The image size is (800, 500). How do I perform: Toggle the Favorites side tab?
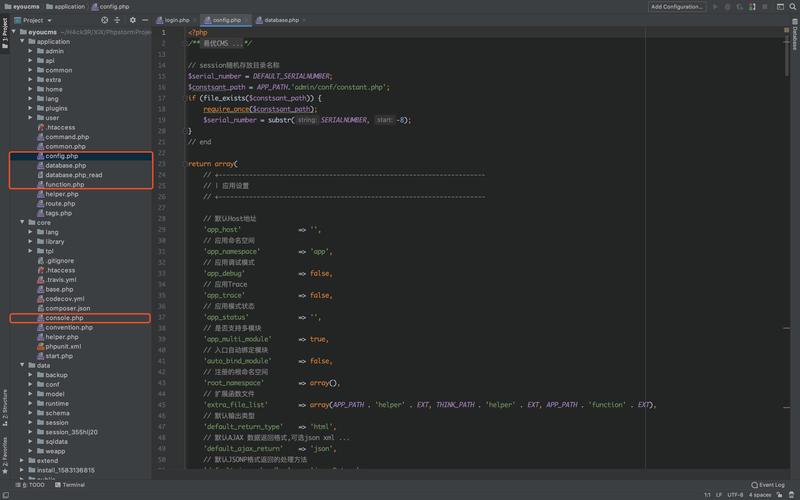(x=5, y=455)
